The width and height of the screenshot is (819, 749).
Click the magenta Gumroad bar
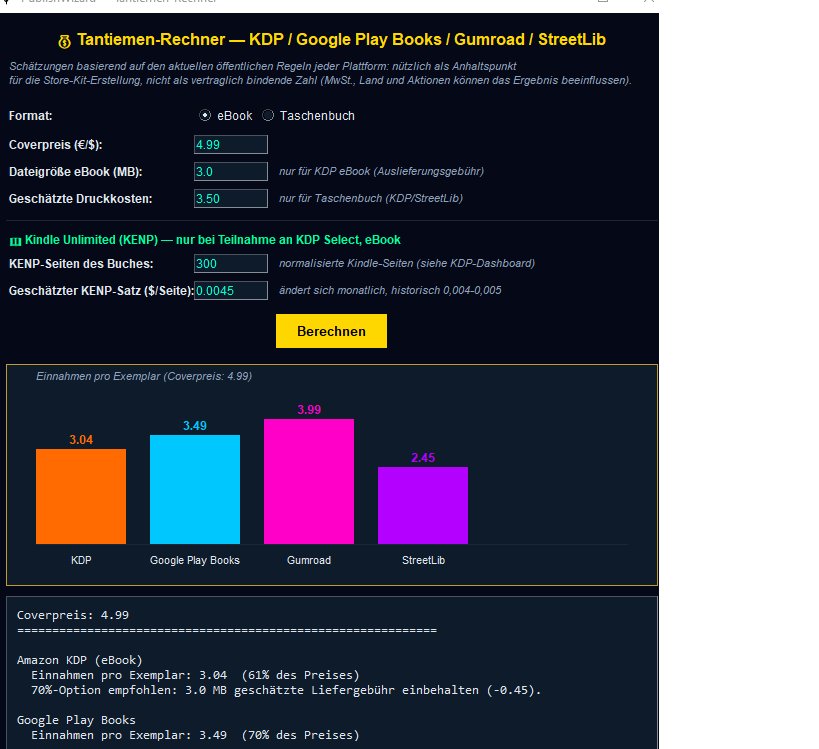pyautogui.click(x=309, y=482)
